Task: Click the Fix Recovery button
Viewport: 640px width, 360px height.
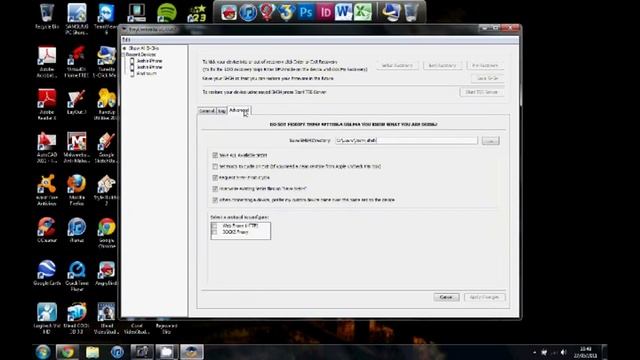Action: click(485, 66)
